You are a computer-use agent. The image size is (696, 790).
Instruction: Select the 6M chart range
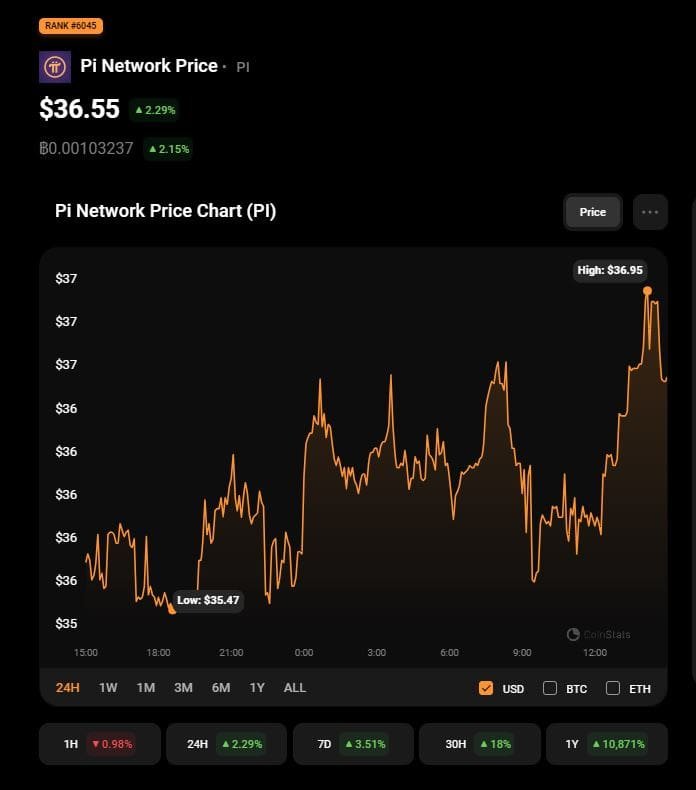pyautogui.click(x=221, y=688)
